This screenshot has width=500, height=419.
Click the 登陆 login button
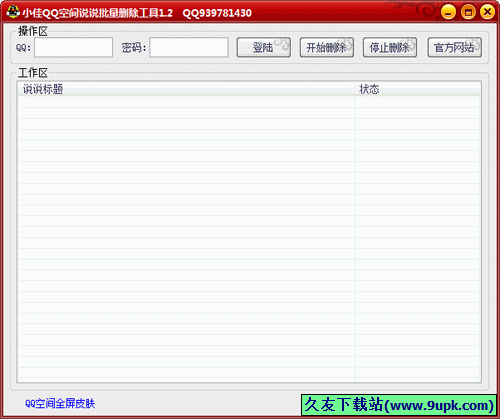point(264,47)
